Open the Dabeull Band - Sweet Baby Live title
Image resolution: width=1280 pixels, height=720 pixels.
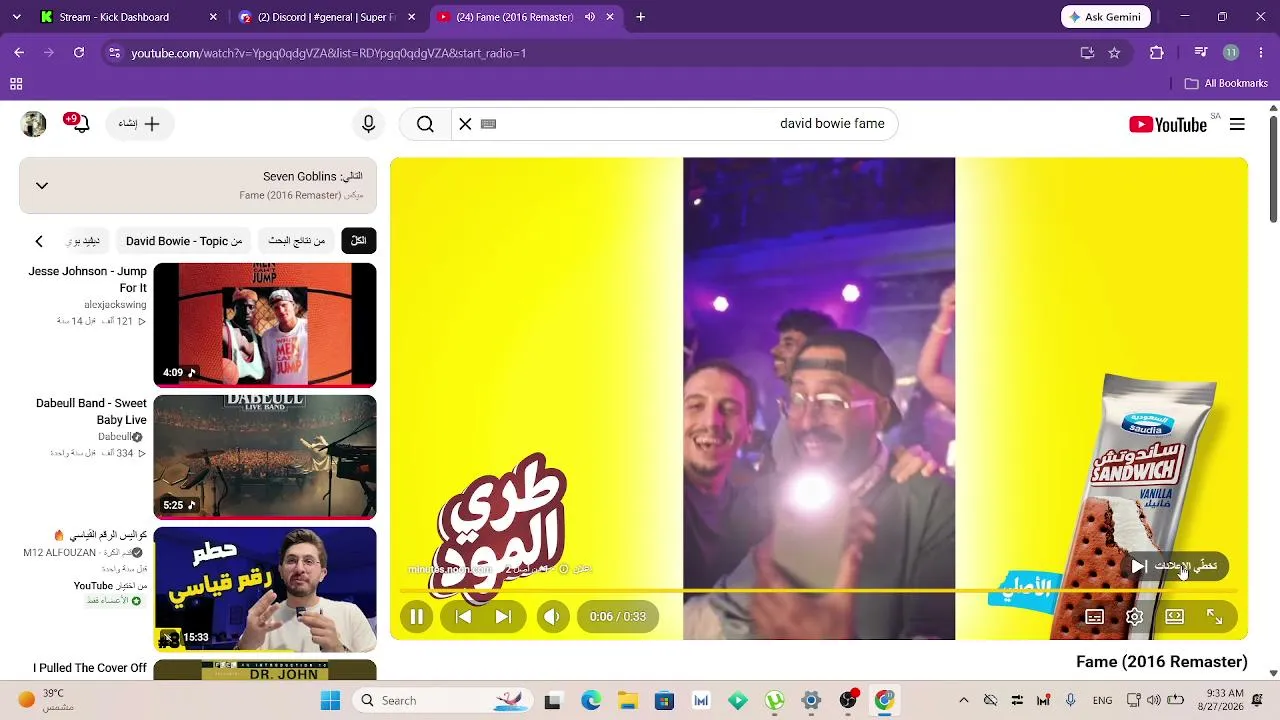pyautogui.click(x=92, y=412)
